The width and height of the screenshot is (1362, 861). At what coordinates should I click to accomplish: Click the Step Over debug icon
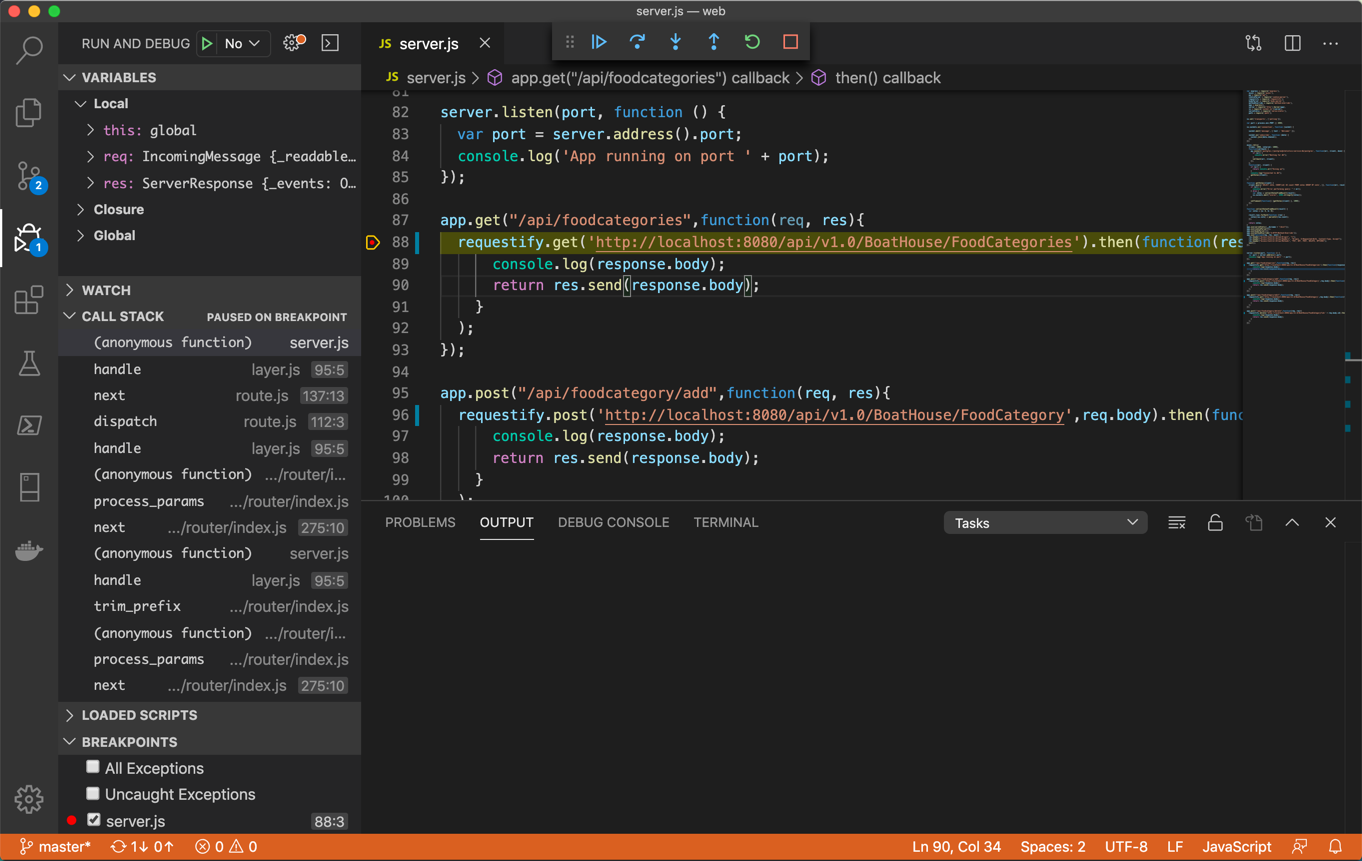(637, 42)
